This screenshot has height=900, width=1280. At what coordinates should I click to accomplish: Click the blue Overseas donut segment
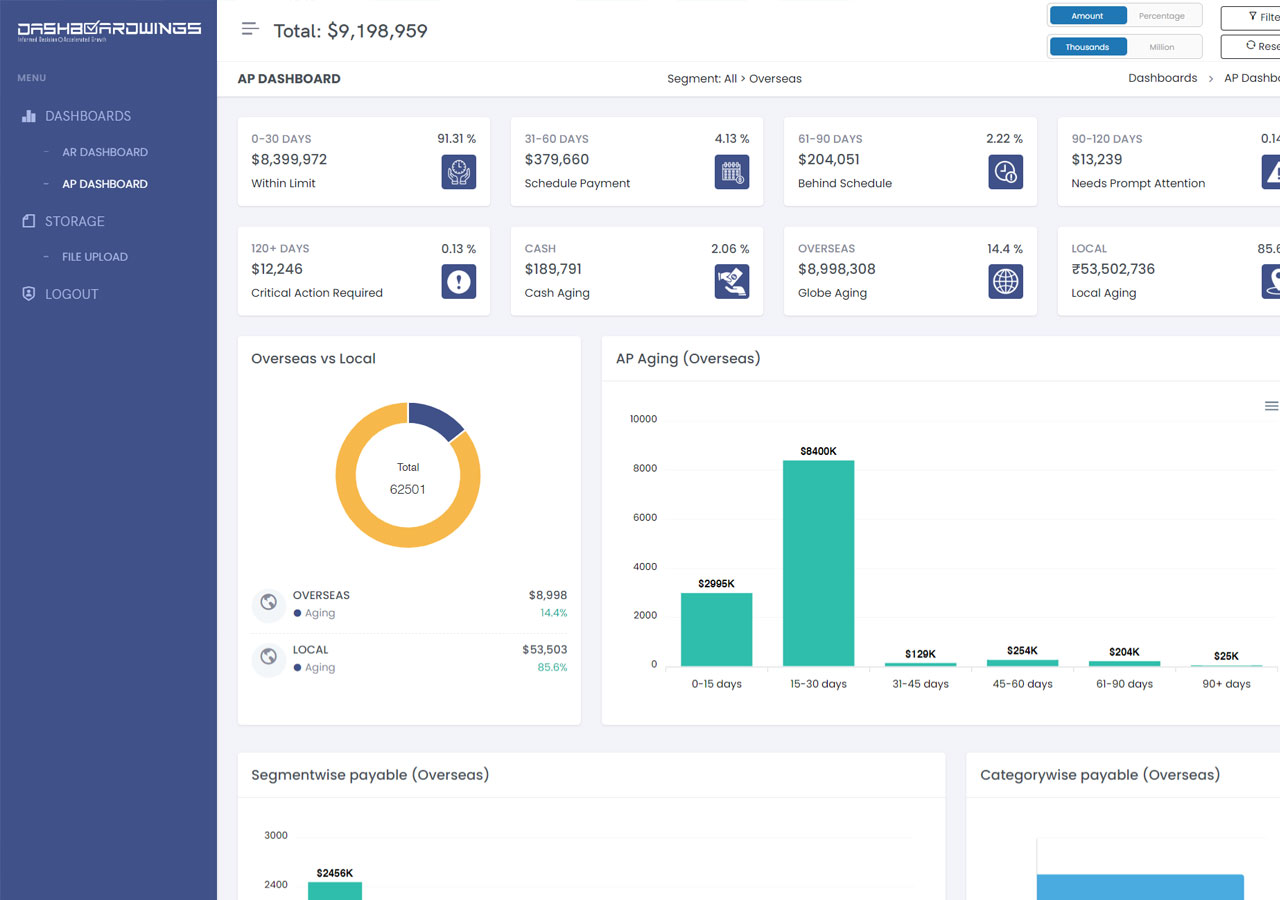point(435,418)
